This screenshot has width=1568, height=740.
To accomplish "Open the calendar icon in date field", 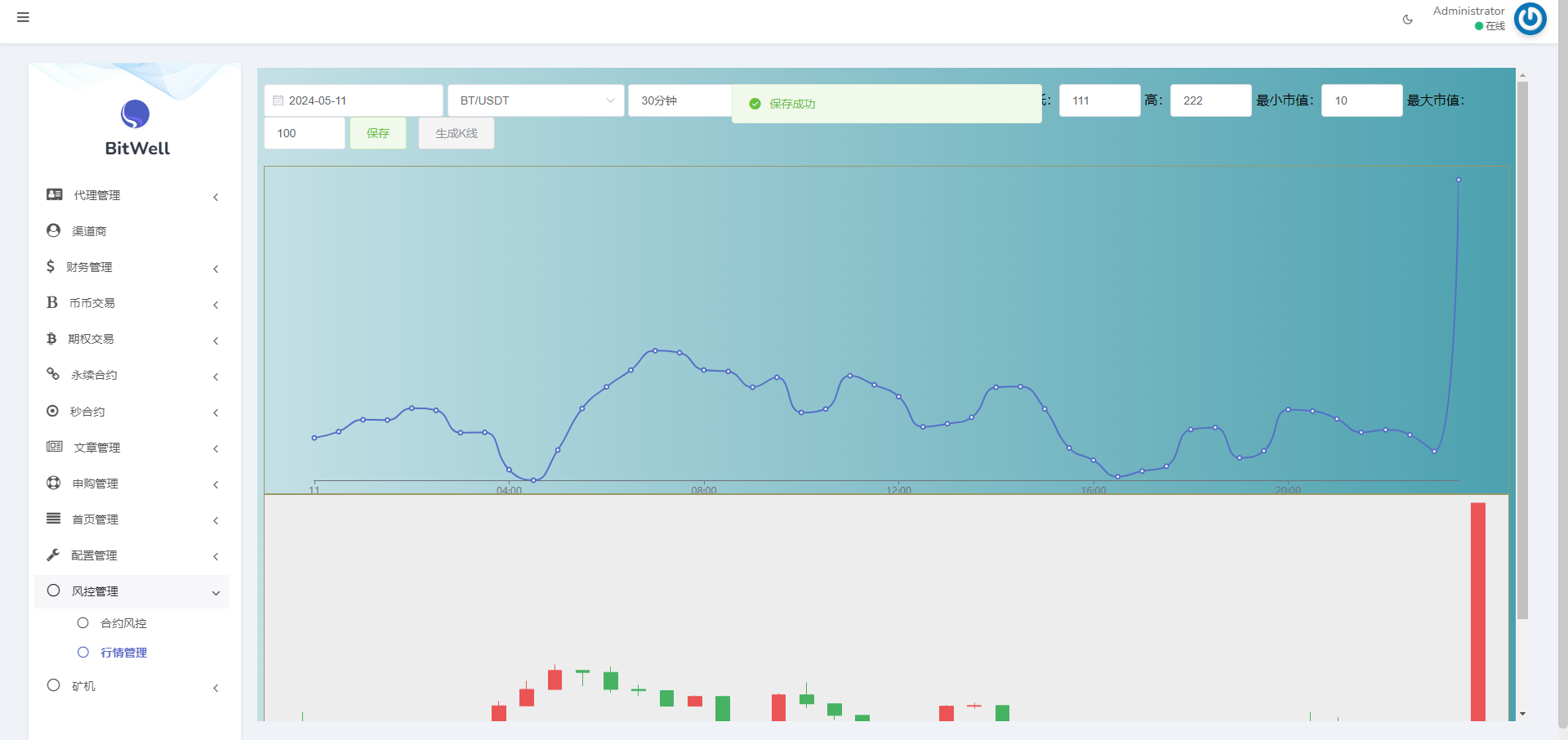I will 278,100.
